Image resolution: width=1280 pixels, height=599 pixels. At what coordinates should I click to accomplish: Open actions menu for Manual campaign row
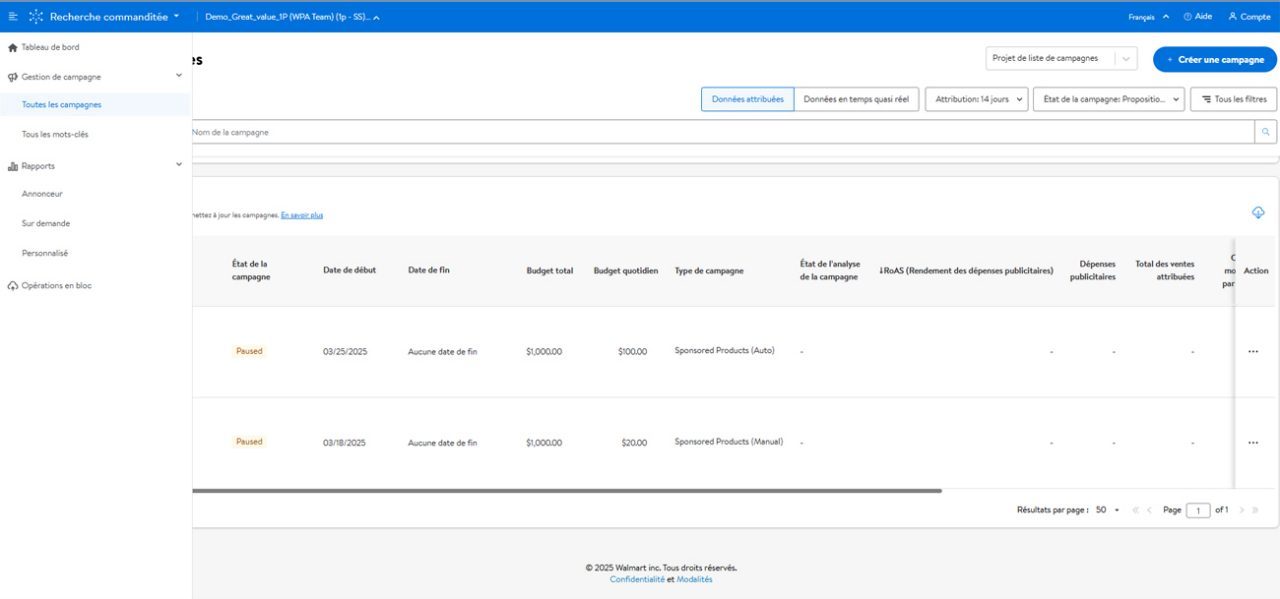[x=1253, y=442]
